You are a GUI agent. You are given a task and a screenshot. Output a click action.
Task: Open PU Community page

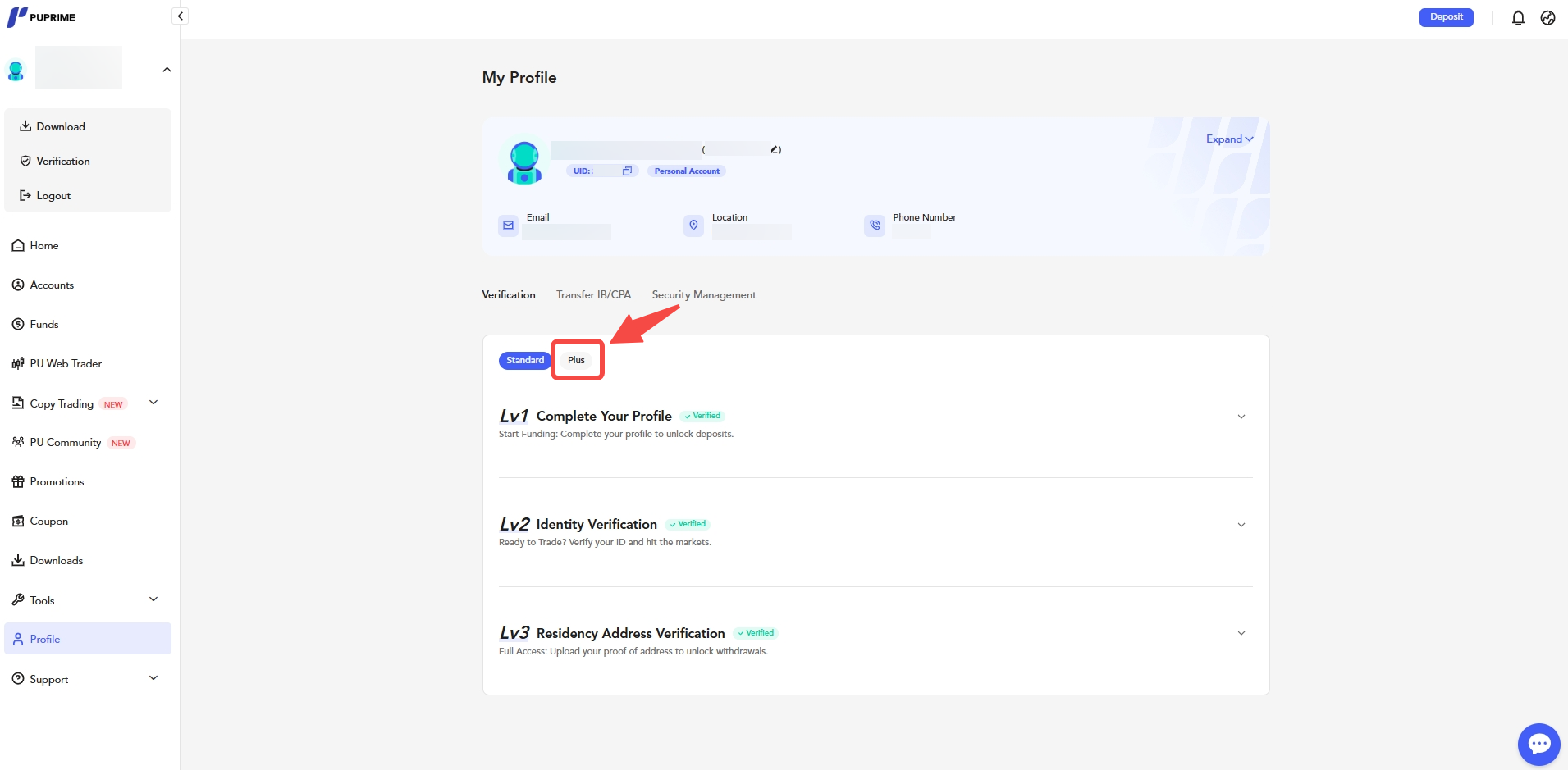[x=88, y=442]
